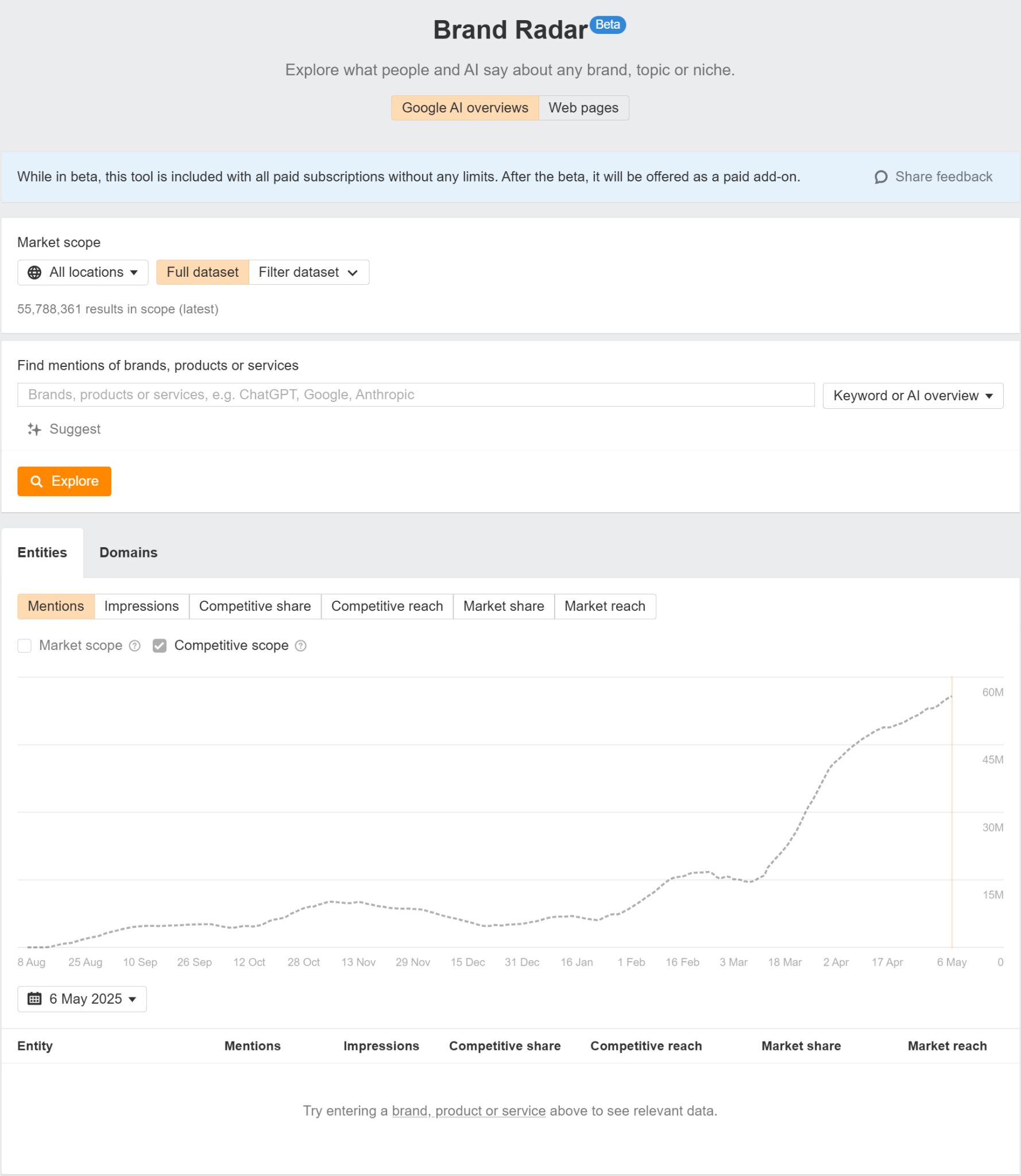This screenshot has width=1021, height=1176.
Task: Open the Keyword or AI overview dropdown
Action: pyautogui.click(x=912, y=395)
